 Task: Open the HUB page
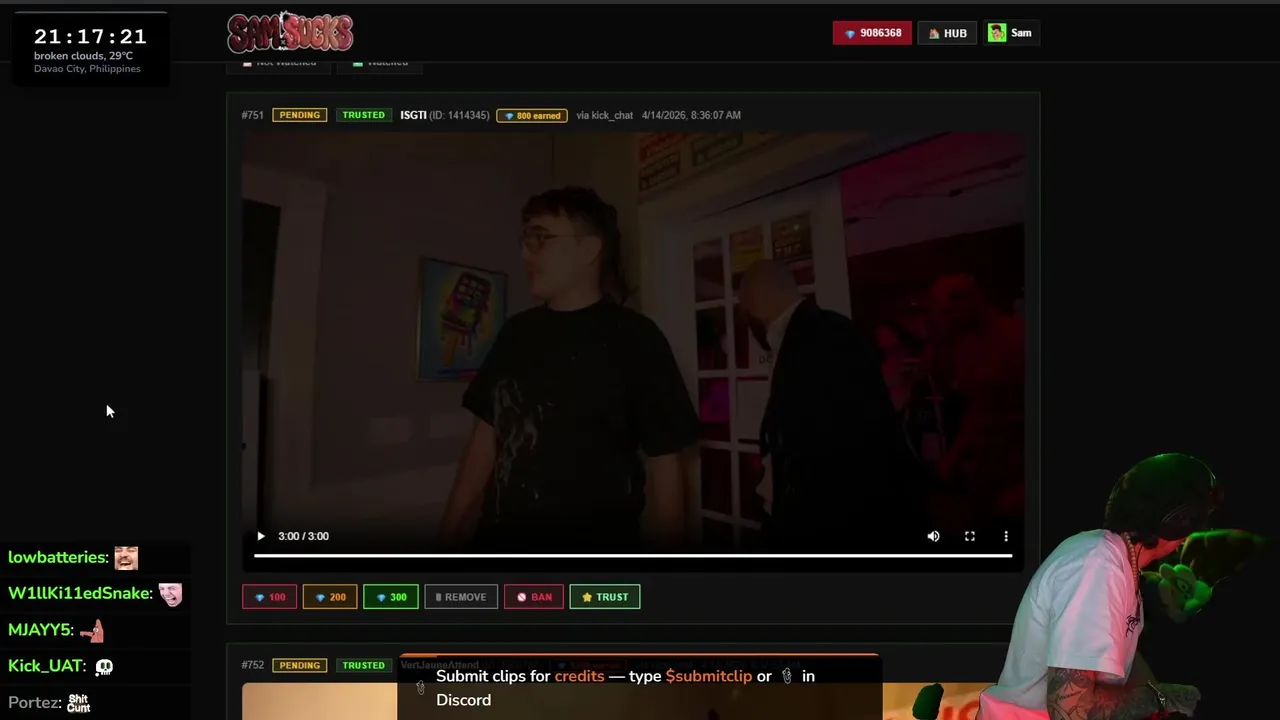coord(947,33)
